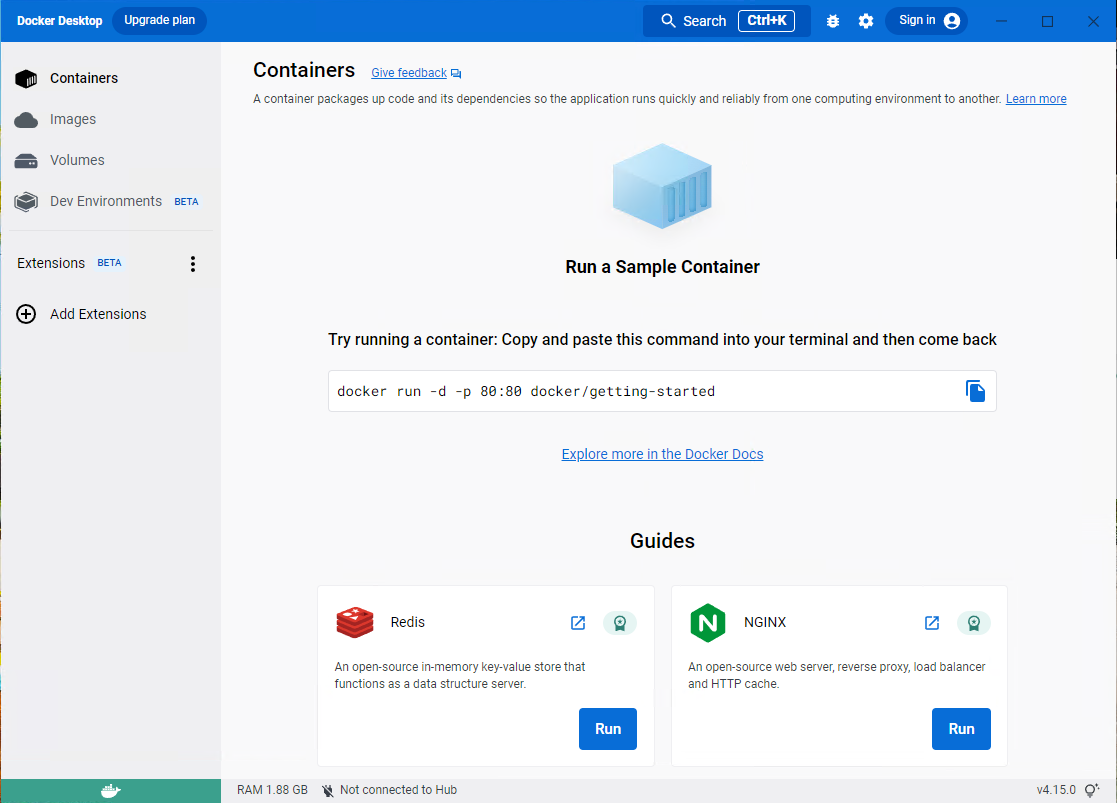
Task: Open NGINX external link icon
Action: (932, 623)
